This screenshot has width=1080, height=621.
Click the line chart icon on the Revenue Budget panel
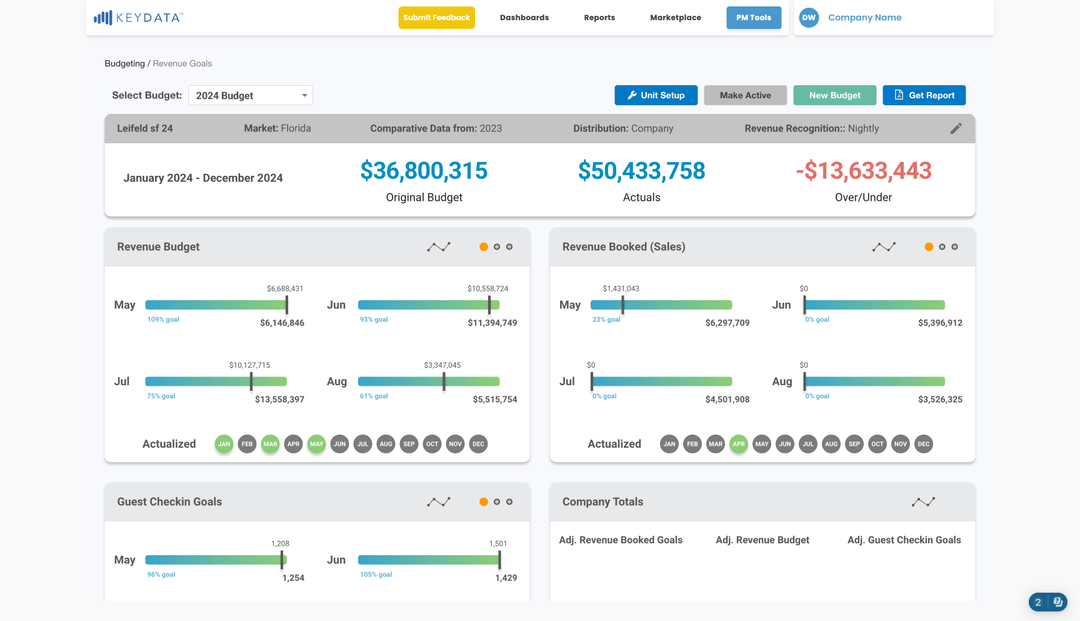(x=438, y=246)
